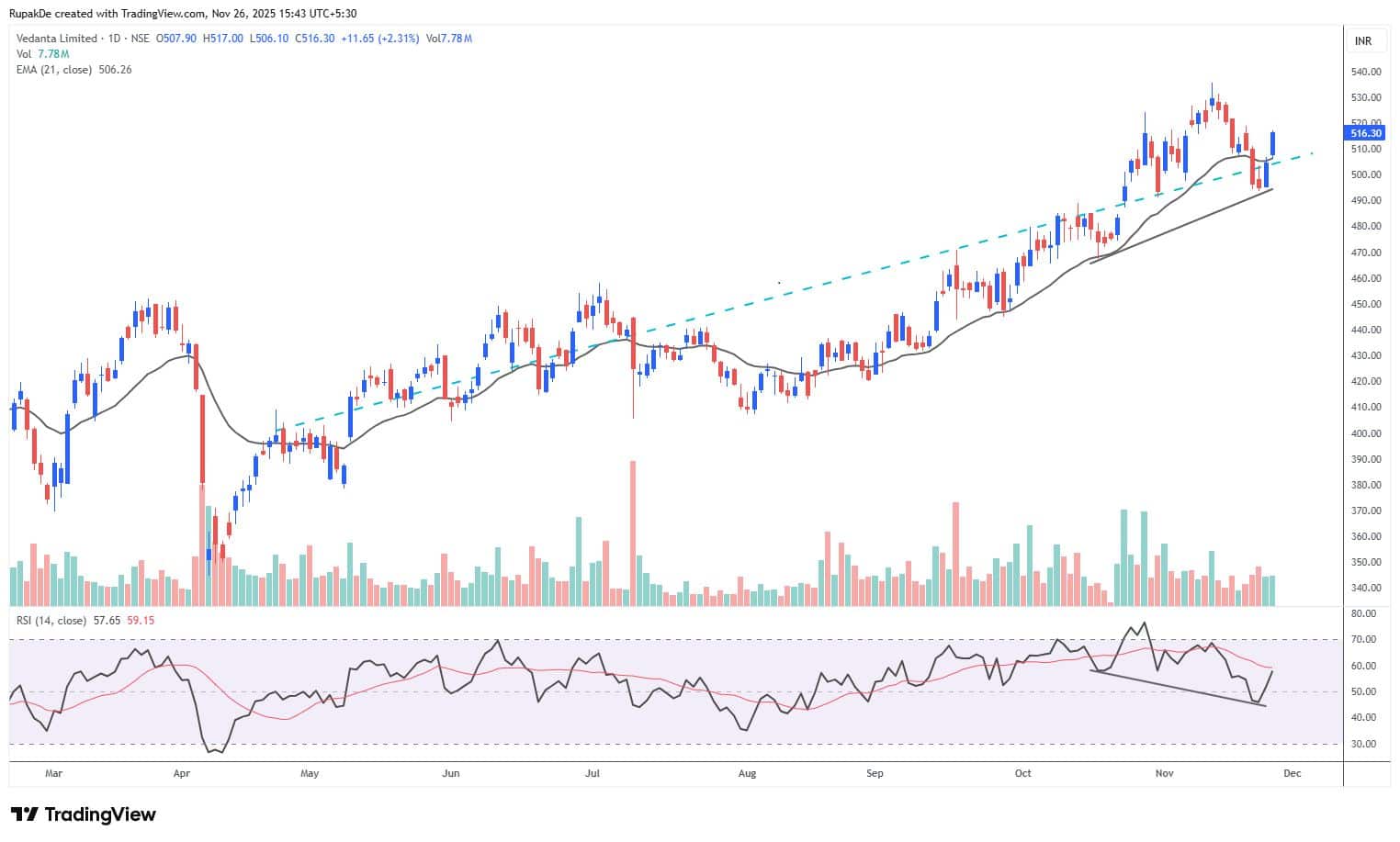Select the descending trendline in RSI pane
This screenshot has width=1400, height=842.
point(1176,688)
